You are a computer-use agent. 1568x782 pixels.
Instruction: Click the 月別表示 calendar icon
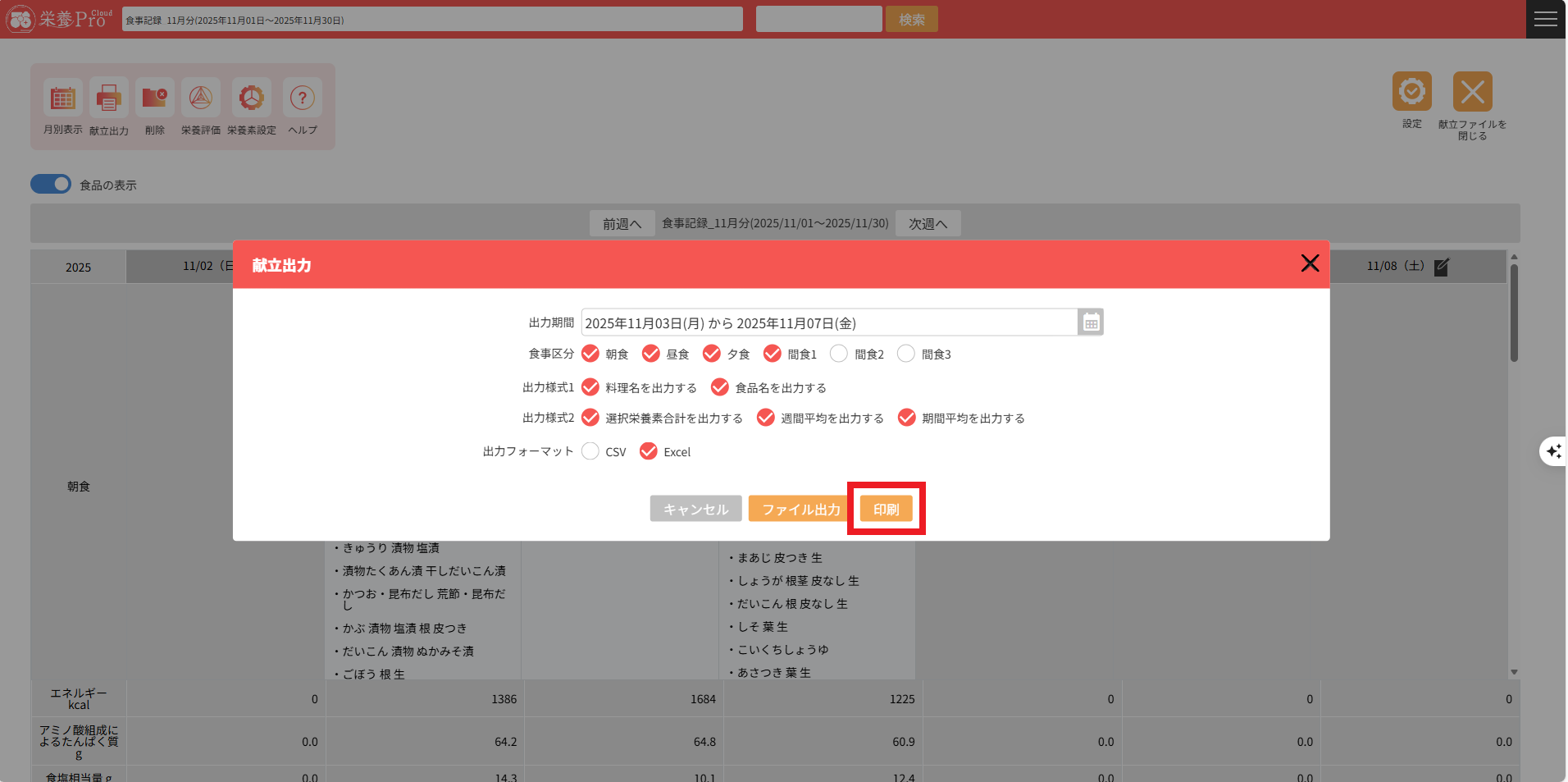[x=62, y=99]
